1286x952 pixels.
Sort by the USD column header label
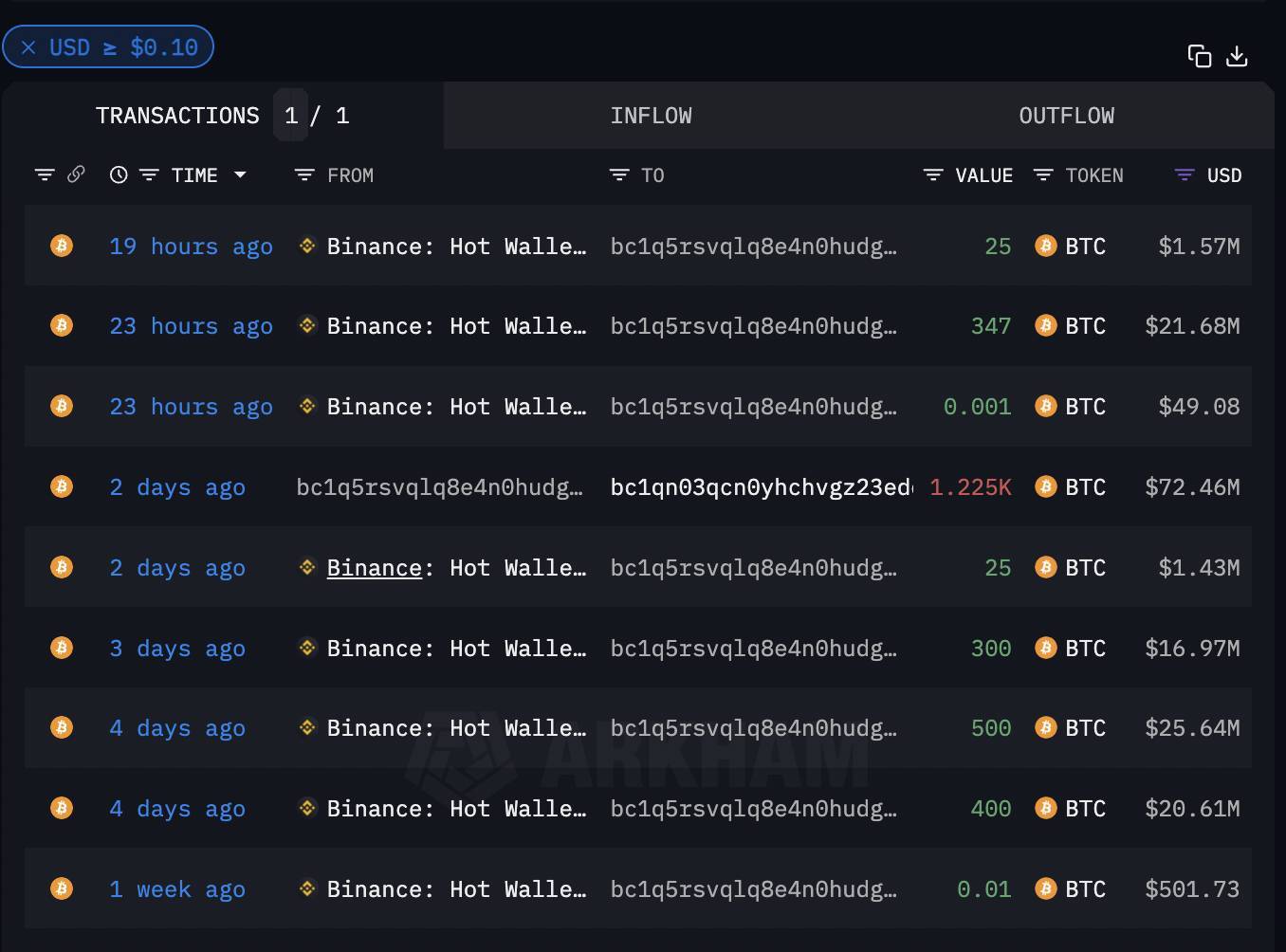click(1224, 175)
